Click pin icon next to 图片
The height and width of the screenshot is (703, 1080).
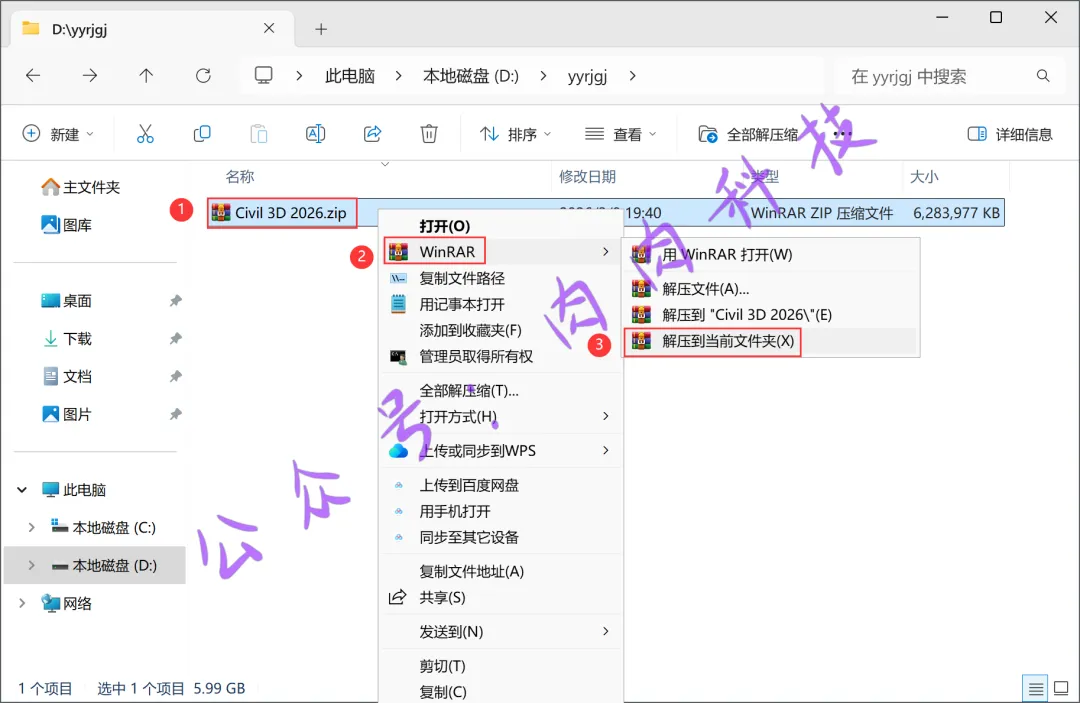point(176,415)
